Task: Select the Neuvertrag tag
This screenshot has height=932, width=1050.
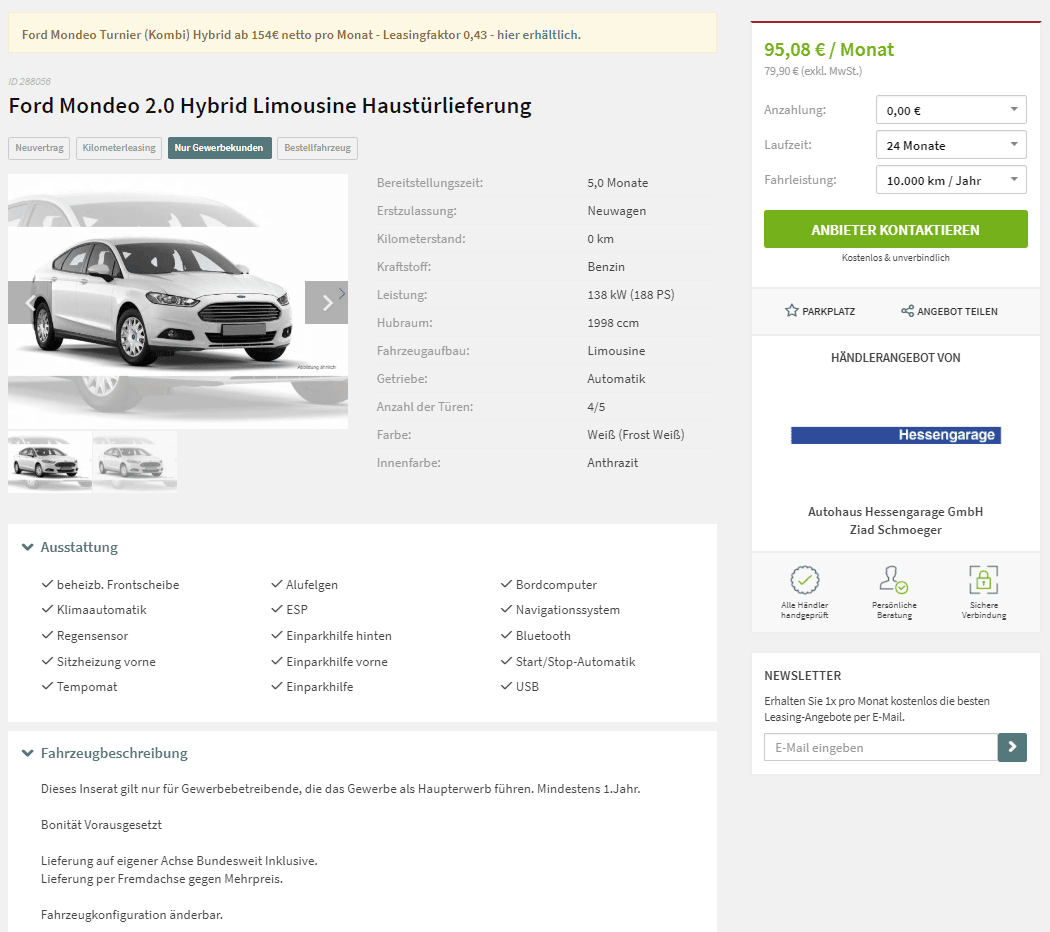Action: click(x=40, y=148)
